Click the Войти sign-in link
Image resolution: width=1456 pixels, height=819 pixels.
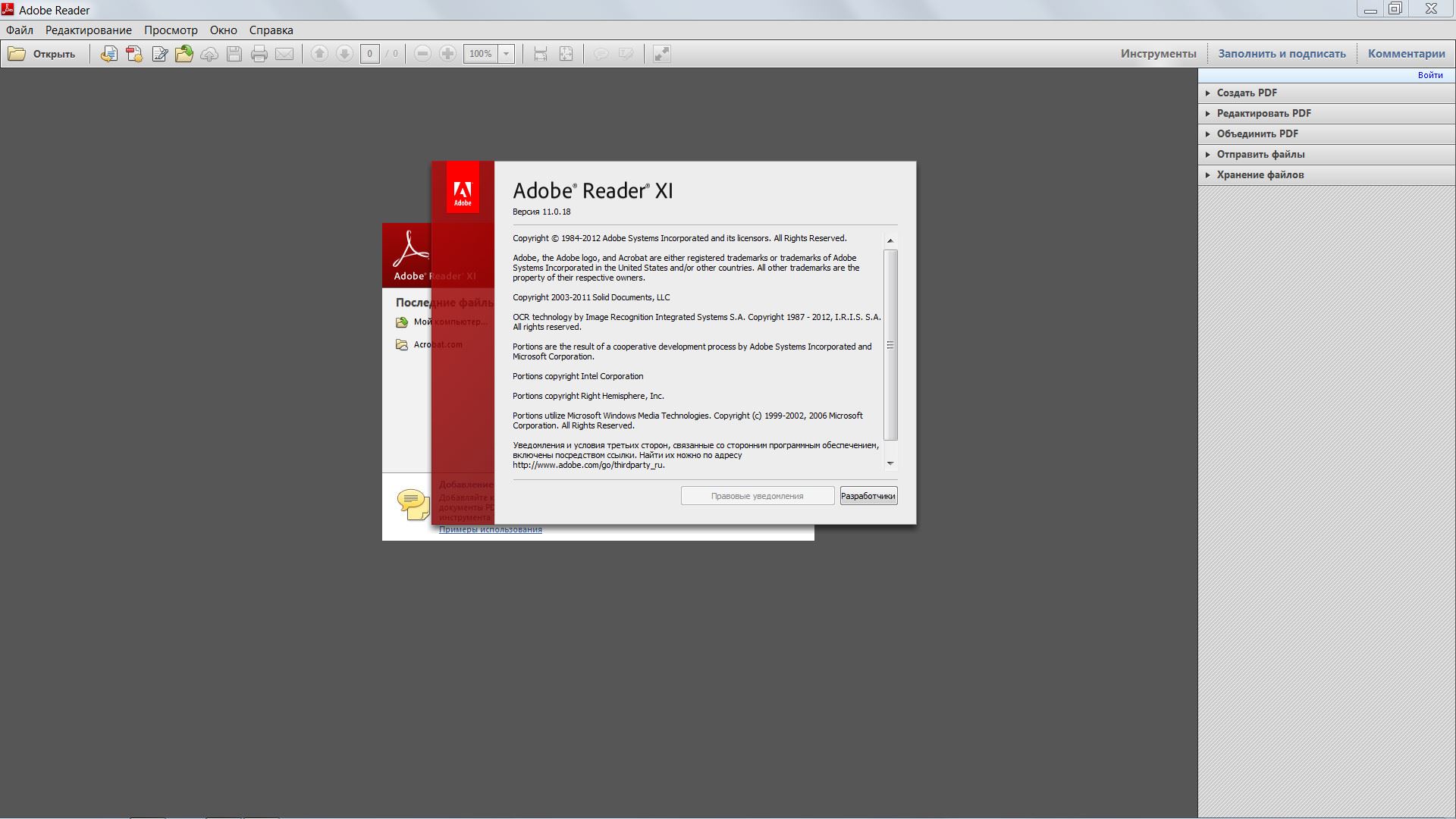pyautogui.click(x=1430, y=75)
